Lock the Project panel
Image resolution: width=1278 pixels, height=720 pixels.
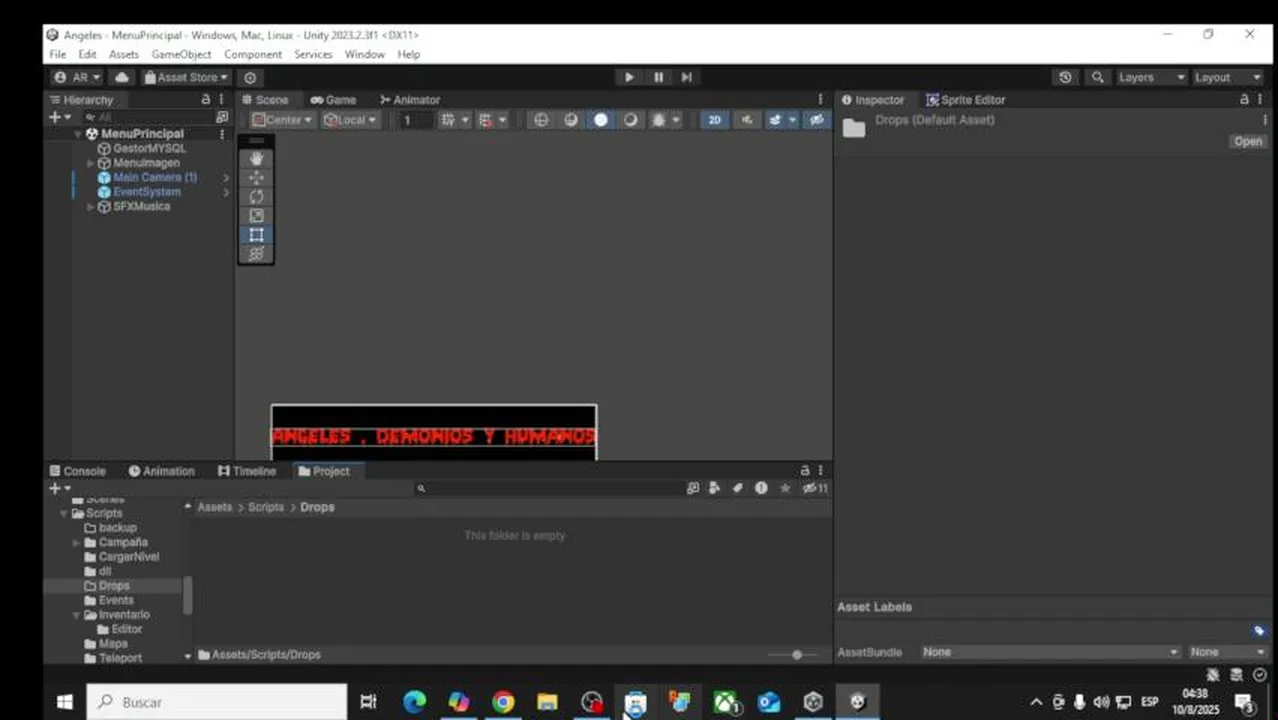804,471
